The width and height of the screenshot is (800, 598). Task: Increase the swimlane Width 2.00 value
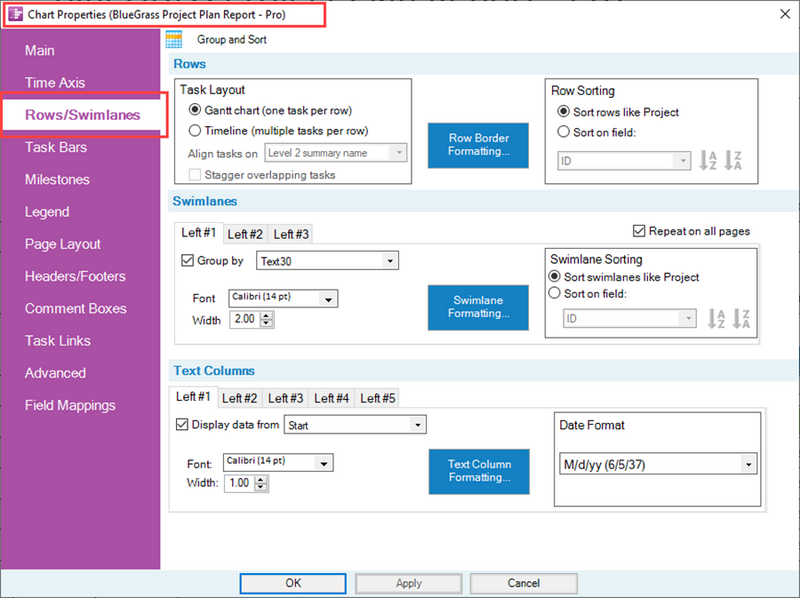pyautogui.click(x=267, y=315)
